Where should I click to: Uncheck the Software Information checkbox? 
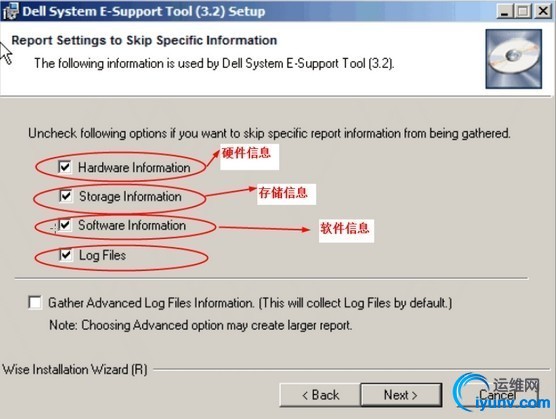65,225
